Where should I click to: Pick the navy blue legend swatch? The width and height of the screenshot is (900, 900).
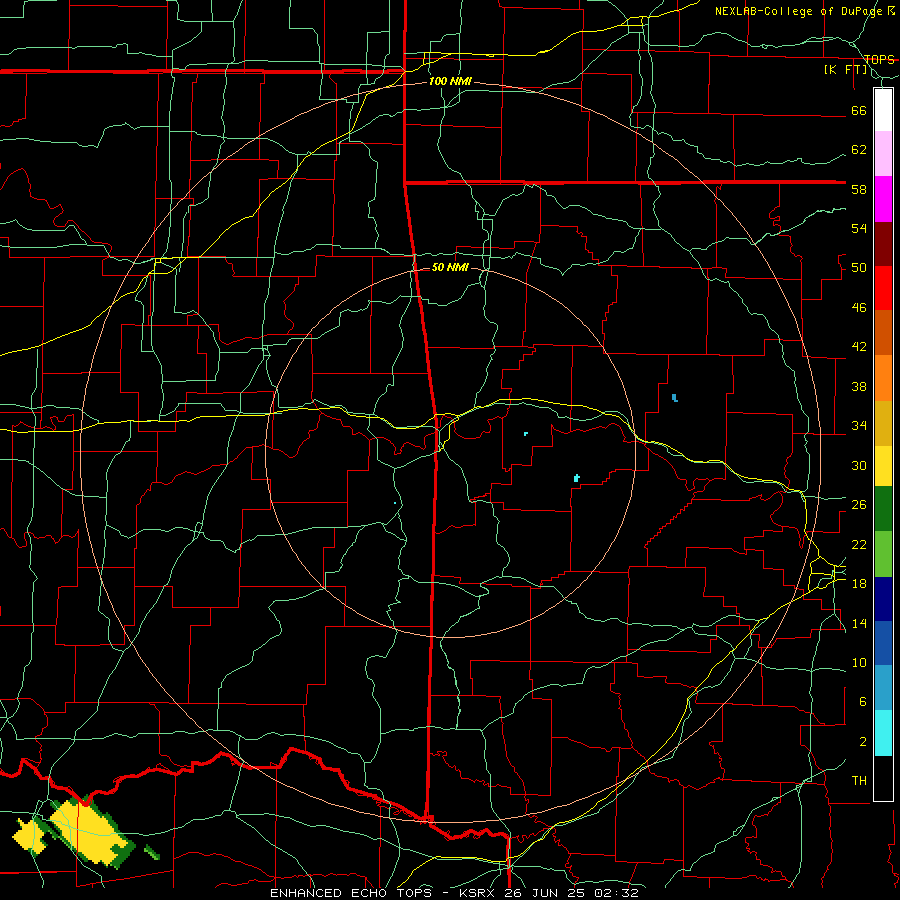[883, 599]
